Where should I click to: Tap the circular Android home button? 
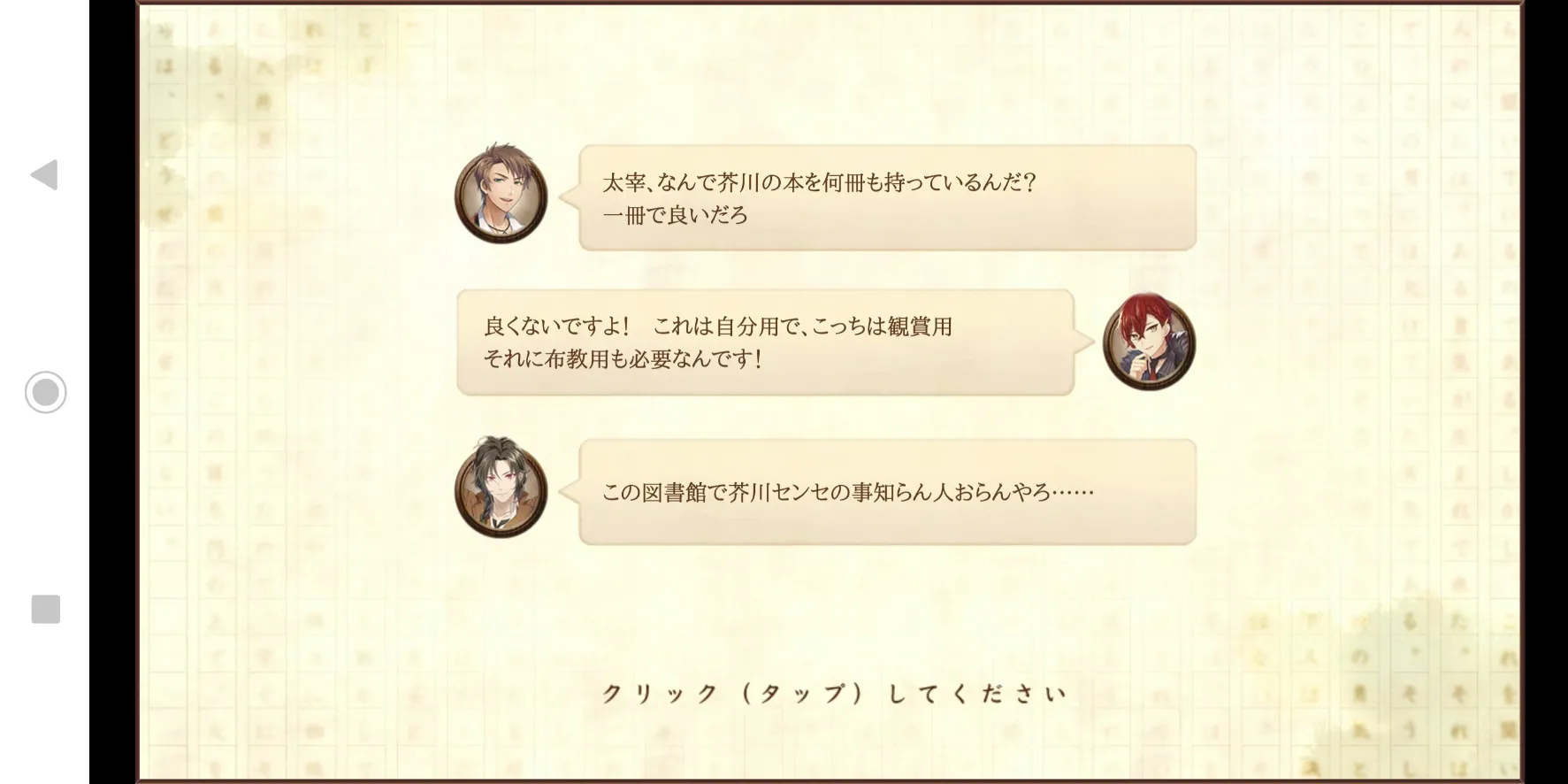(x=45, y=392)
